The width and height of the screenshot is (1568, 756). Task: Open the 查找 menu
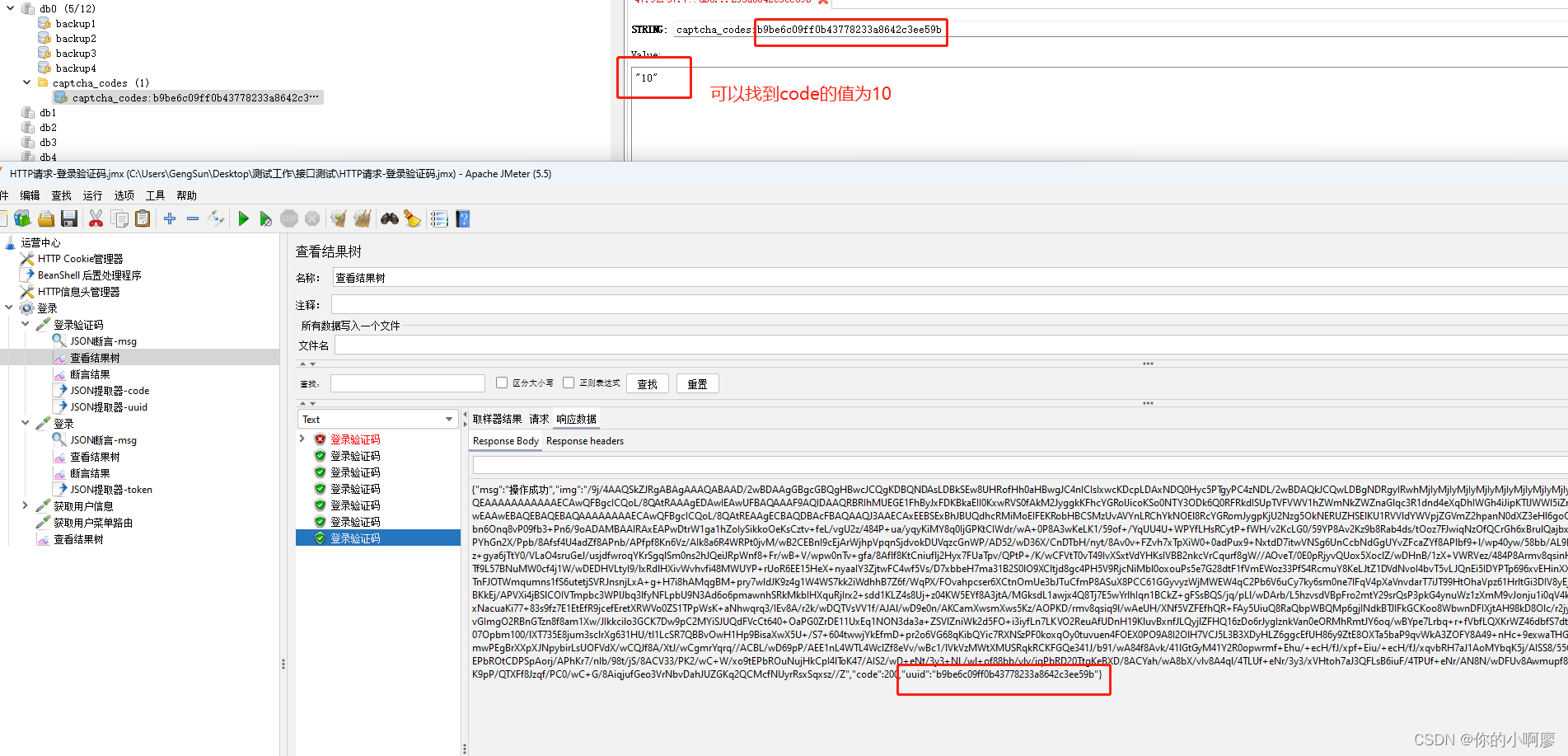click(x=61, y=195)
